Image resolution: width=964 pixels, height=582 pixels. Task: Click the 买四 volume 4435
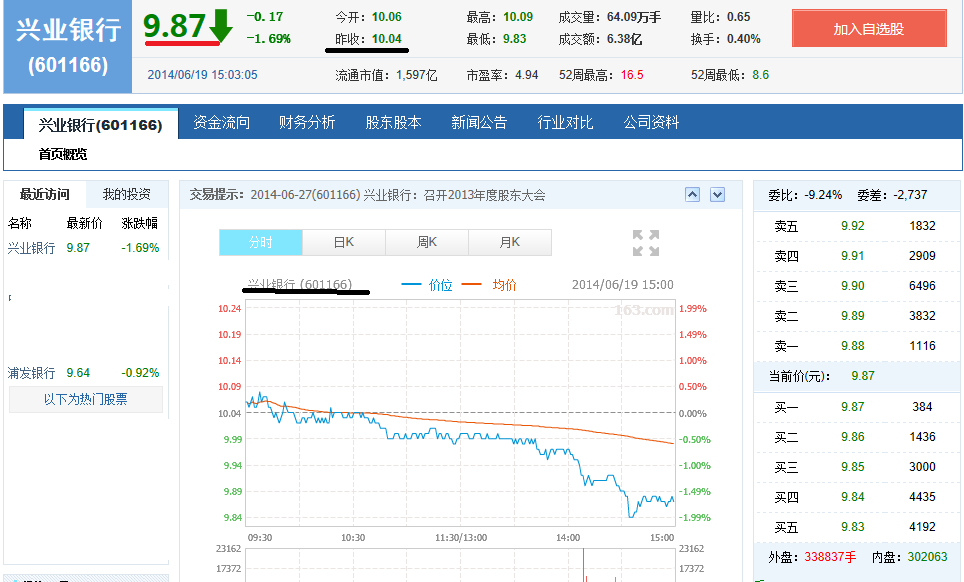click(922, 497)
